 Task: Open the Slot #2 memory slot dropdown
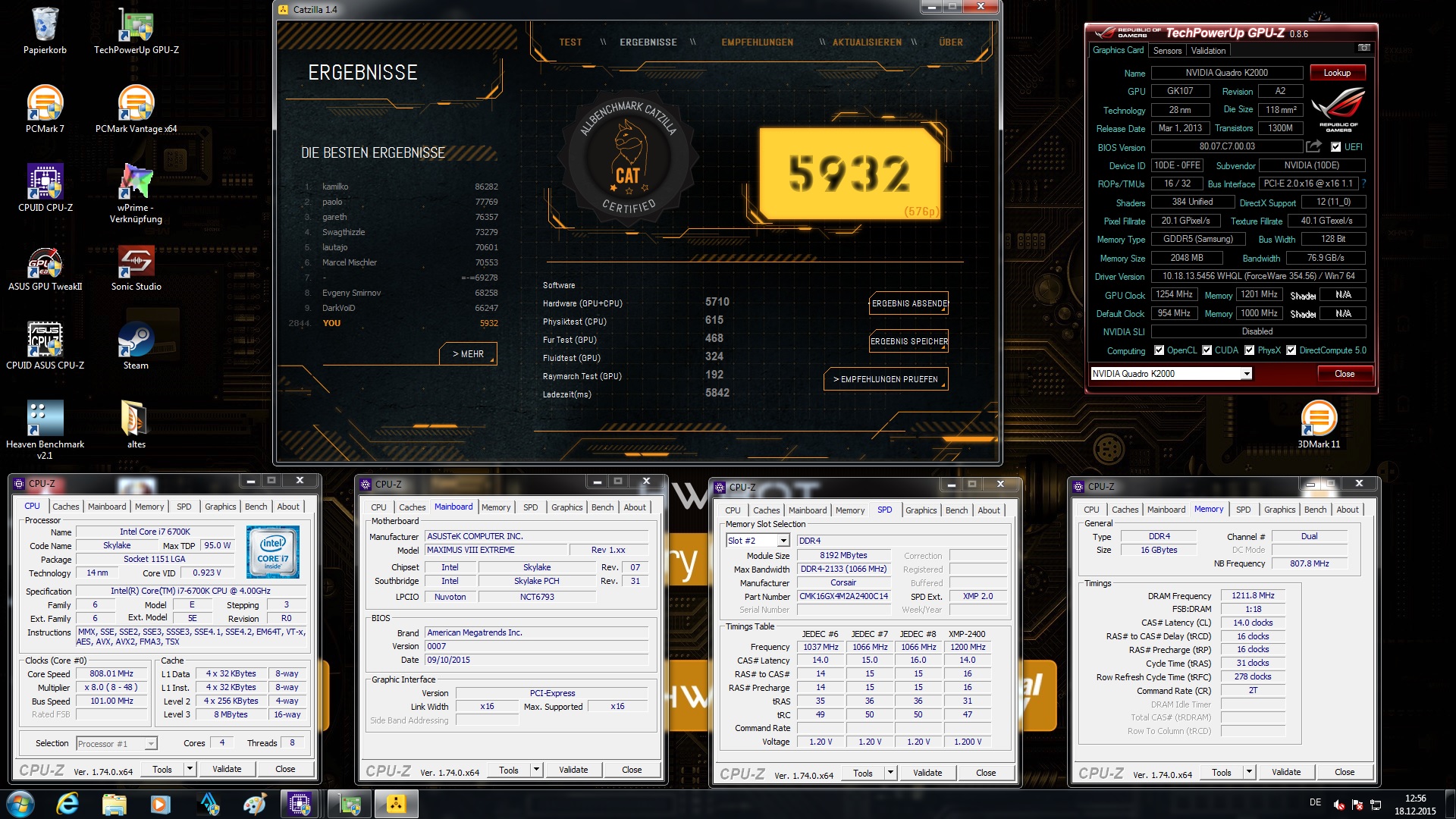click(x=758, y=541)
